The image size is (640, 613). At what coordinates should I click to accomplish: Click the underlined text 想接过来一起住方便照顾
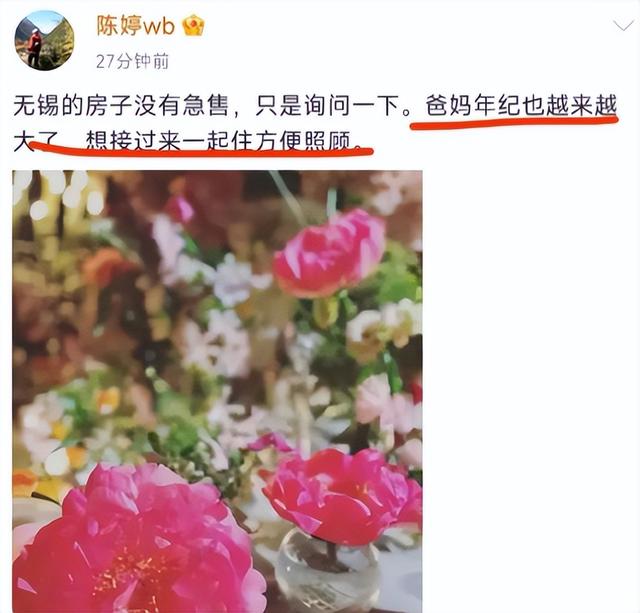218,141
